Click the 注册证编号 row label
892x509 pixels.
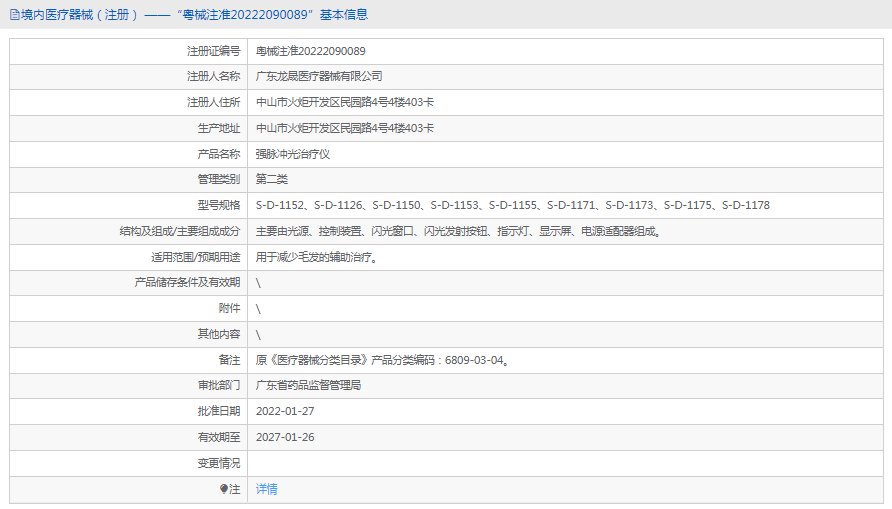point(214,51)
